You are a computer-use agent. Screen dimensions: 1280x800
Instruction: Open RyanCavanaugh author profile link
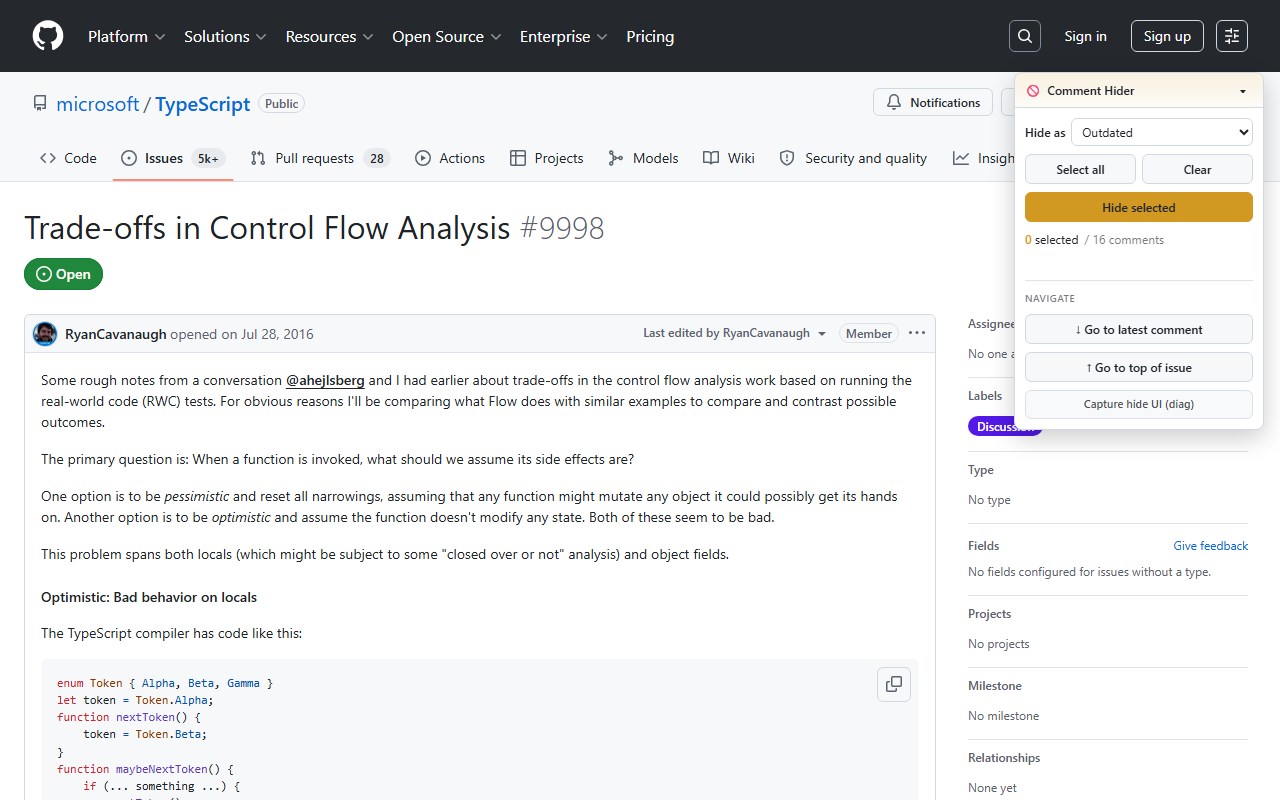tap(116, 334)
